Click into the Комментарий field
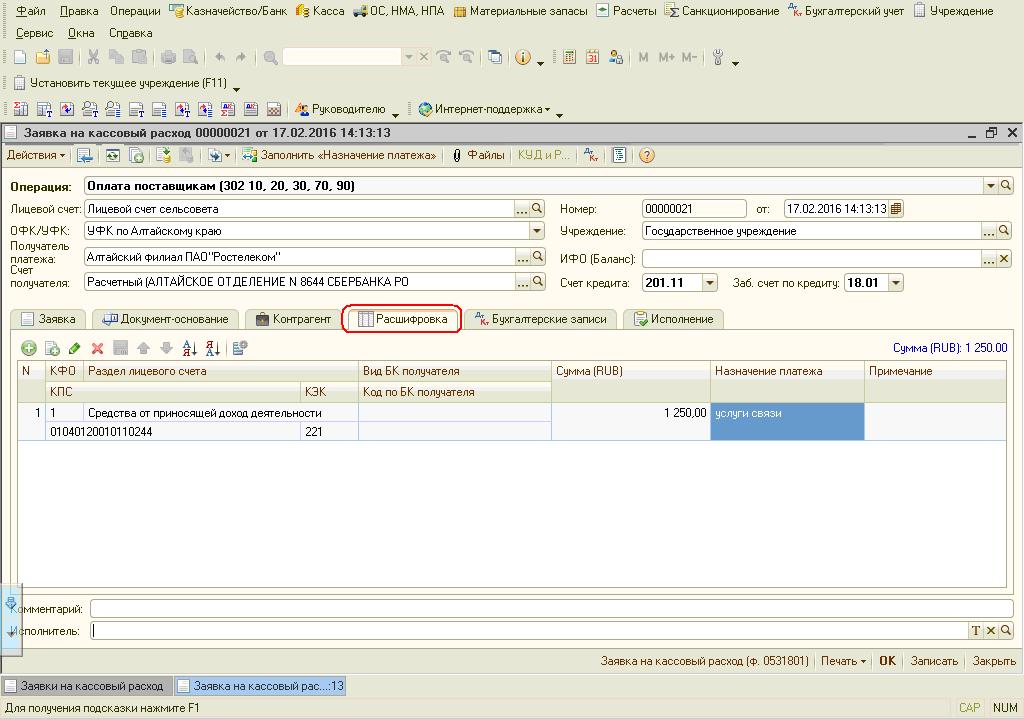1024x719 pixels. click(551, 609)
